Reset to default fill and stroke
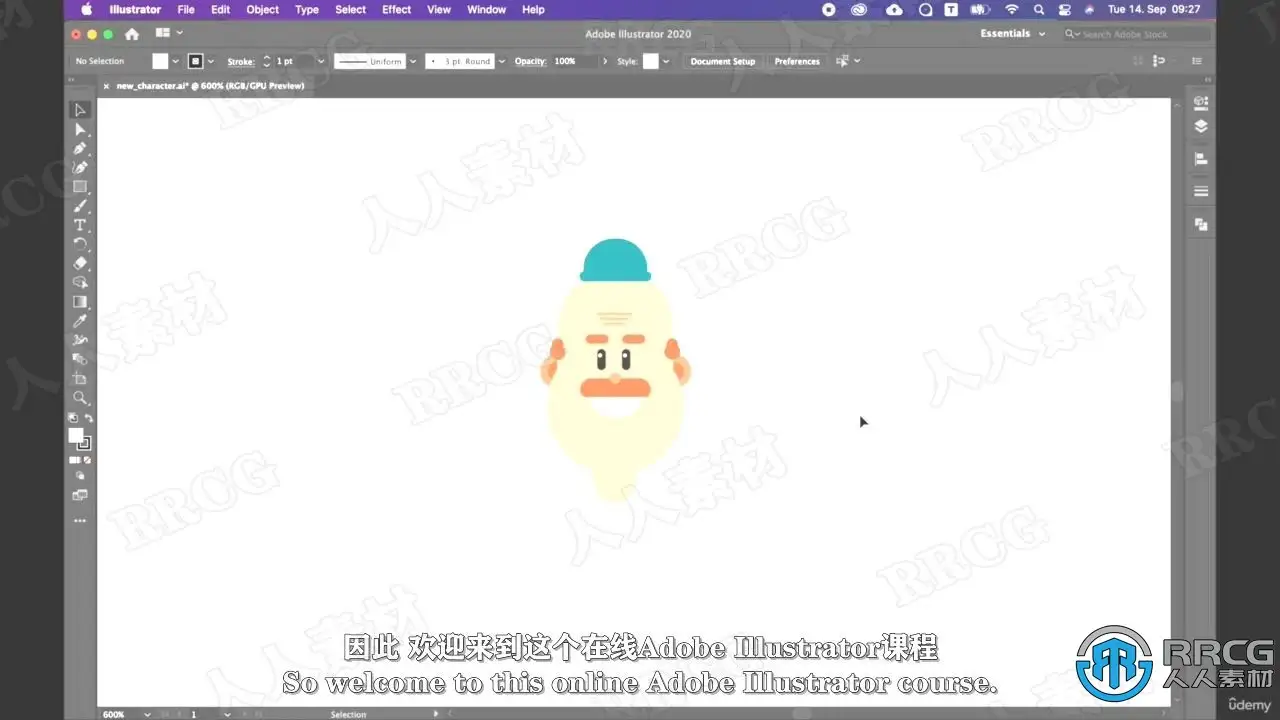This screenshot has width=1280, height=720. click(x=72, y=418)
